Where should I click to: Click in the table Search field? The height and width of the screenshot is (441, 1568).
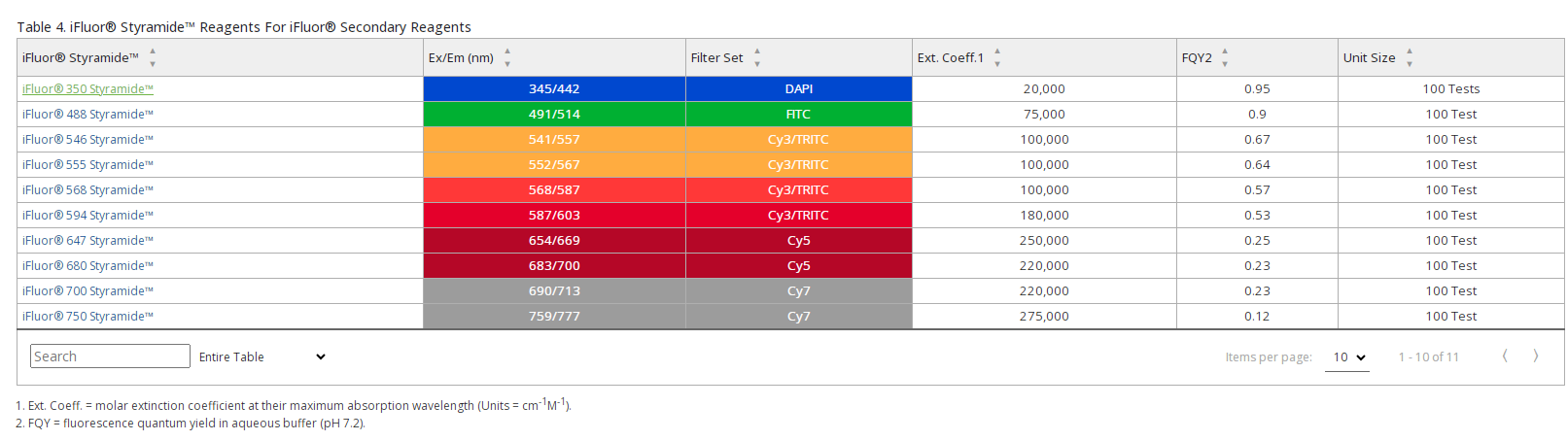pos(110,356)
